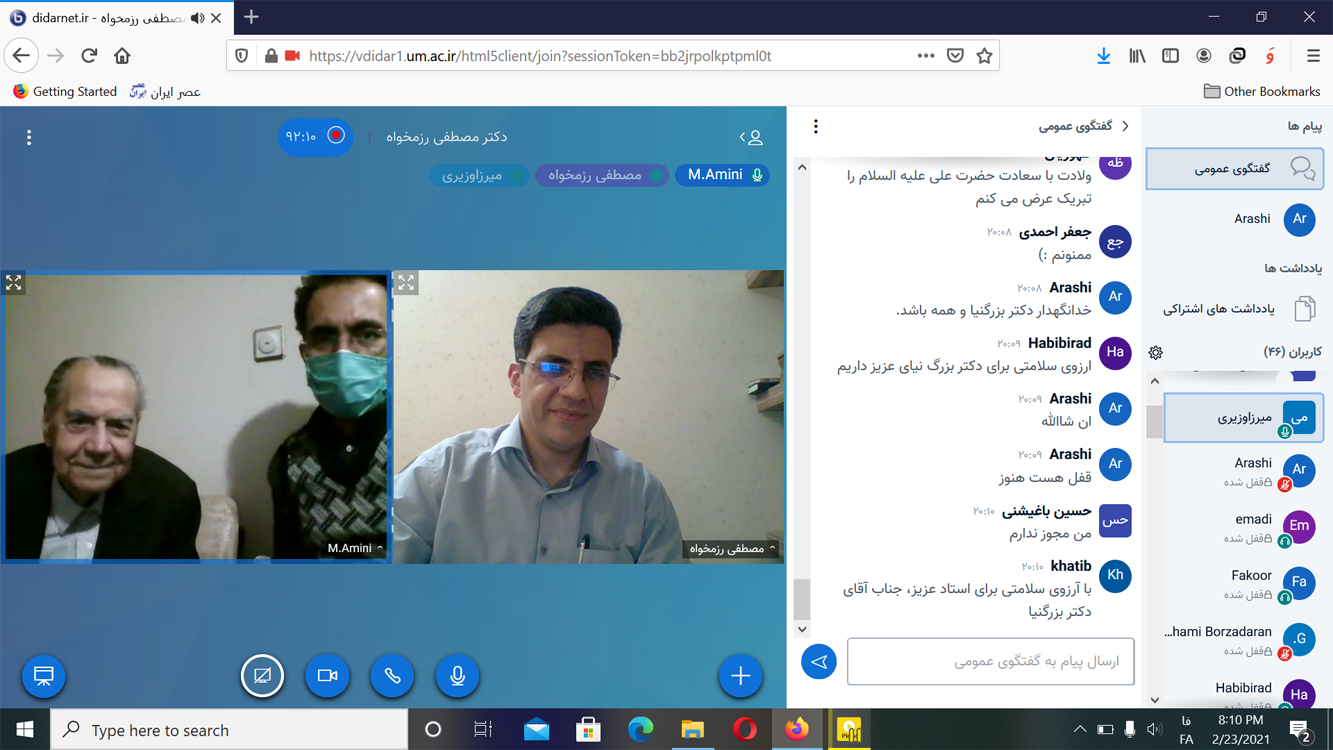Image resolution: width=1333 pixels, height=750 pixels.
Task: Open Firefox from the Windows taskbar
Action: 796,730
